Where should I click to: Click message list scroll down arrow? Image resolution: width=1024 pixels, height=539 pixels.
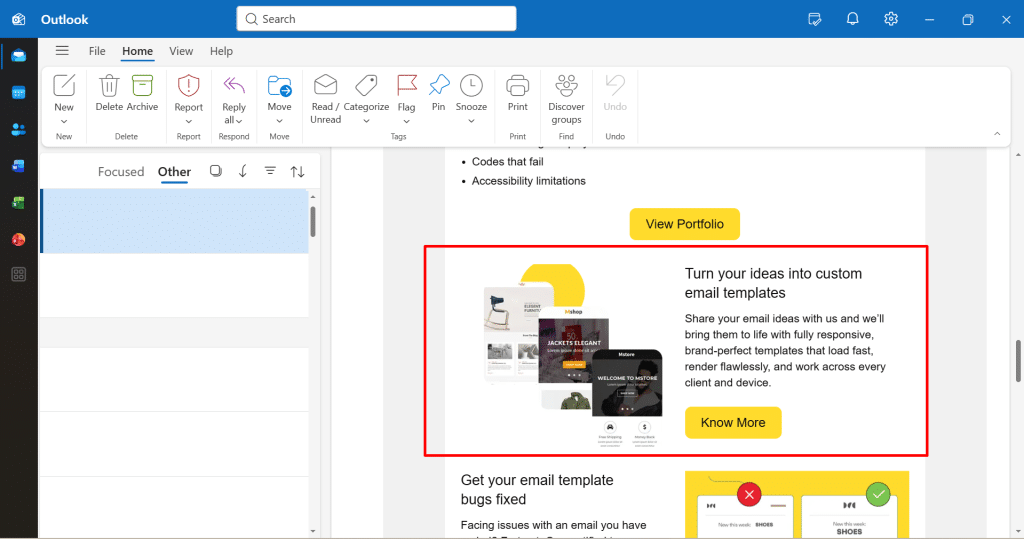pyautogui.click(x=313, y=531)
